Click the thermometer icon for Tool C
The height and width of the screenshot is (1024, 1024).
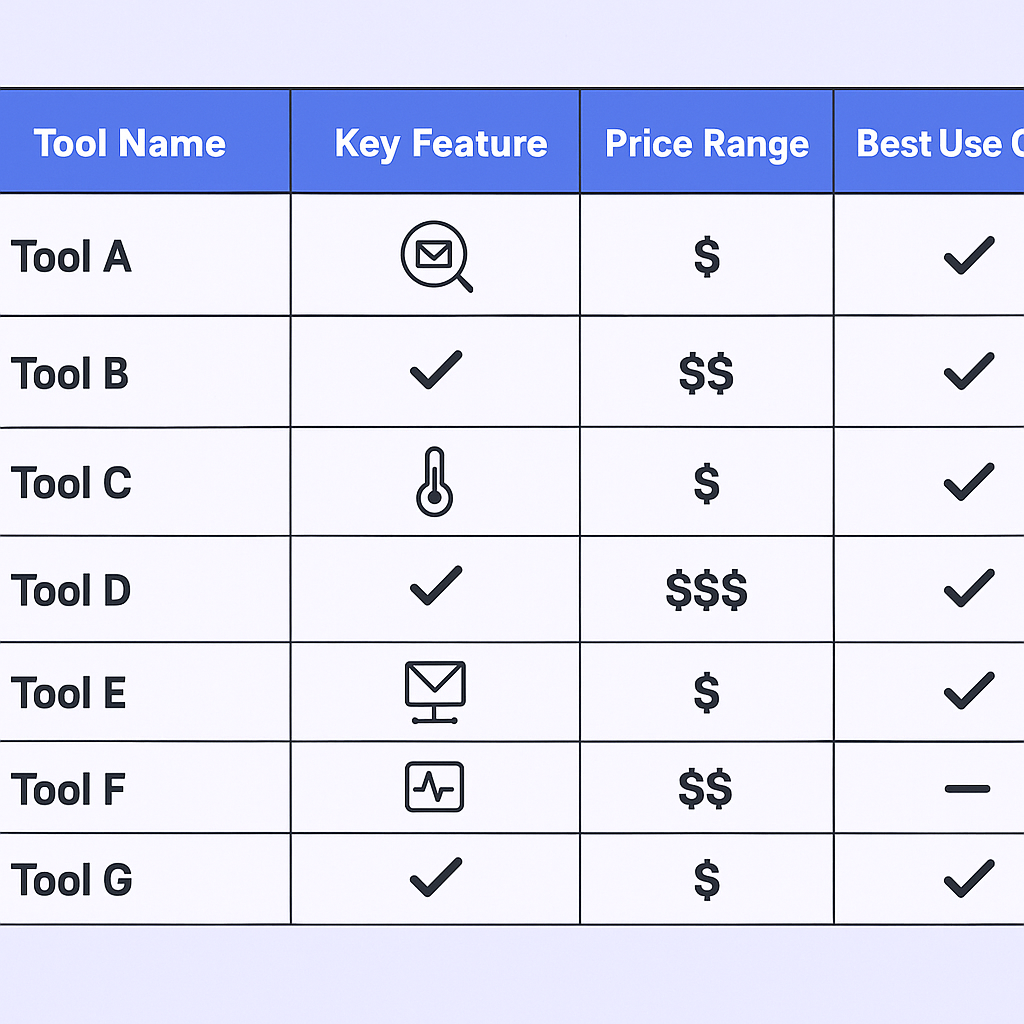coord(434,482)
